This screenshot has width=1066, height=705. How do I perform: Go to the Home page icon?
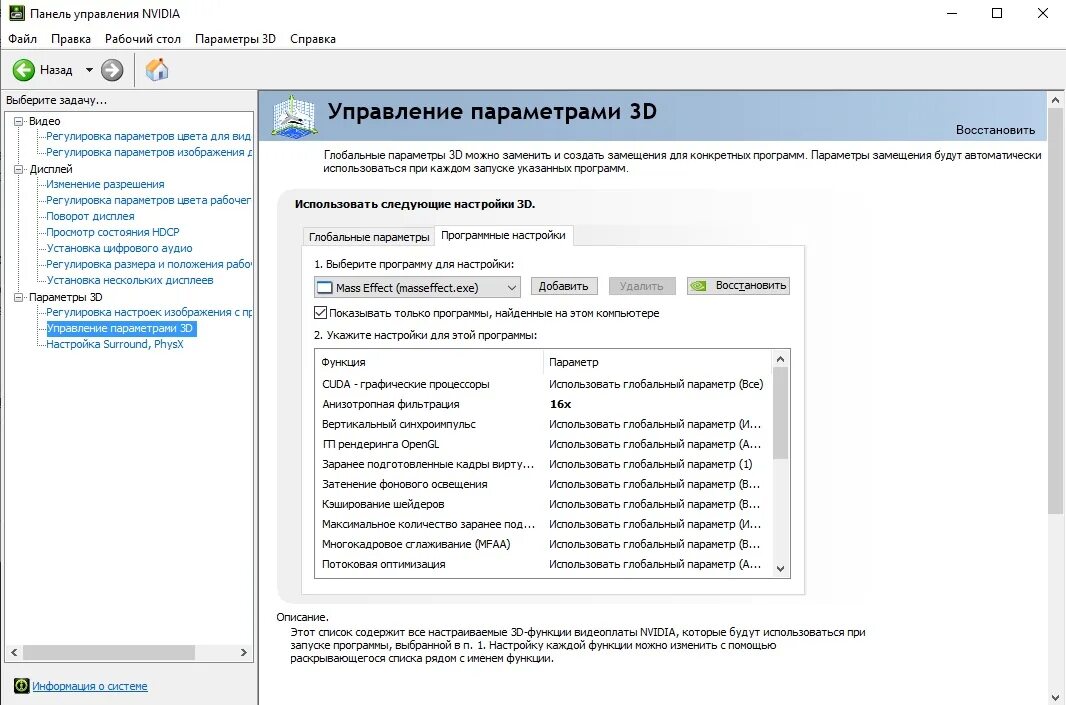coord(157,69)
